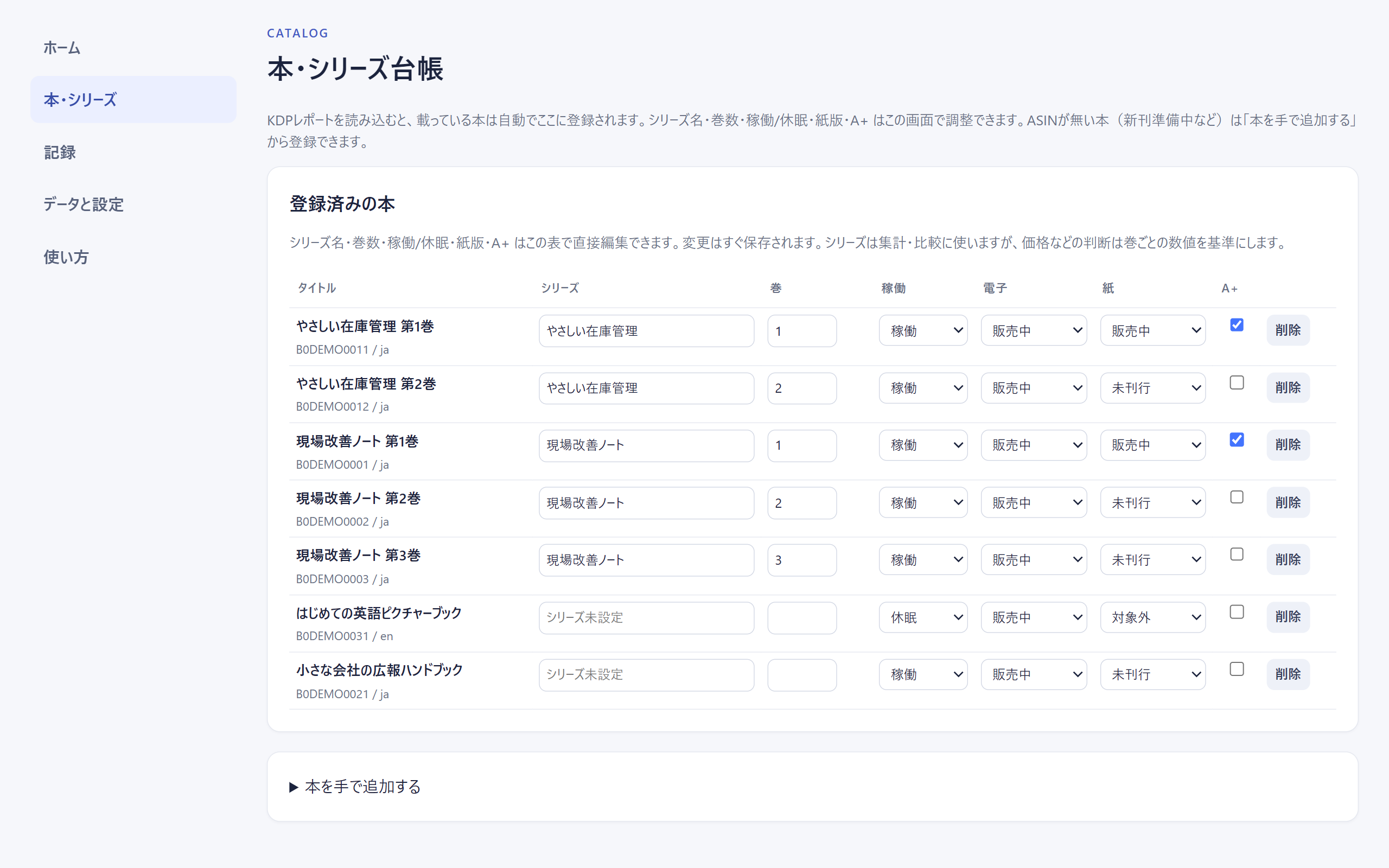The height and width of the screenshot is (868, 1389).
Task: Enable A+ for 現場改善ノート 第2巻
Action: (1237, 497)
